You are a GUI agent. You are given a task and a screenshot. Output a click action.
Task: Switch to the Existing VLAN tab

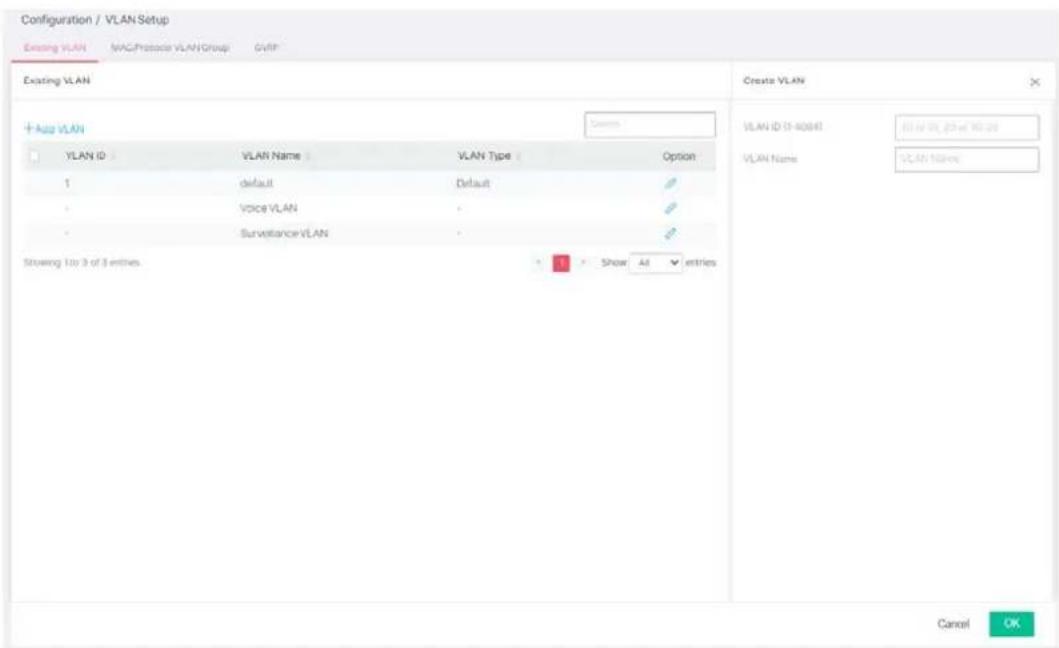tap(55, 48)
